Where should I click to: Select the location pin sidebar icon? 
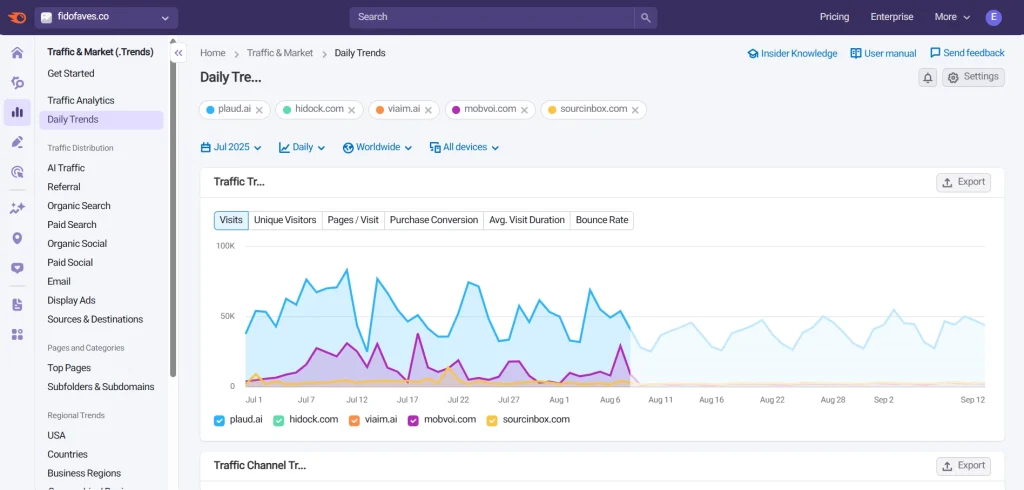pyautogui.click(x=17, y=238)
